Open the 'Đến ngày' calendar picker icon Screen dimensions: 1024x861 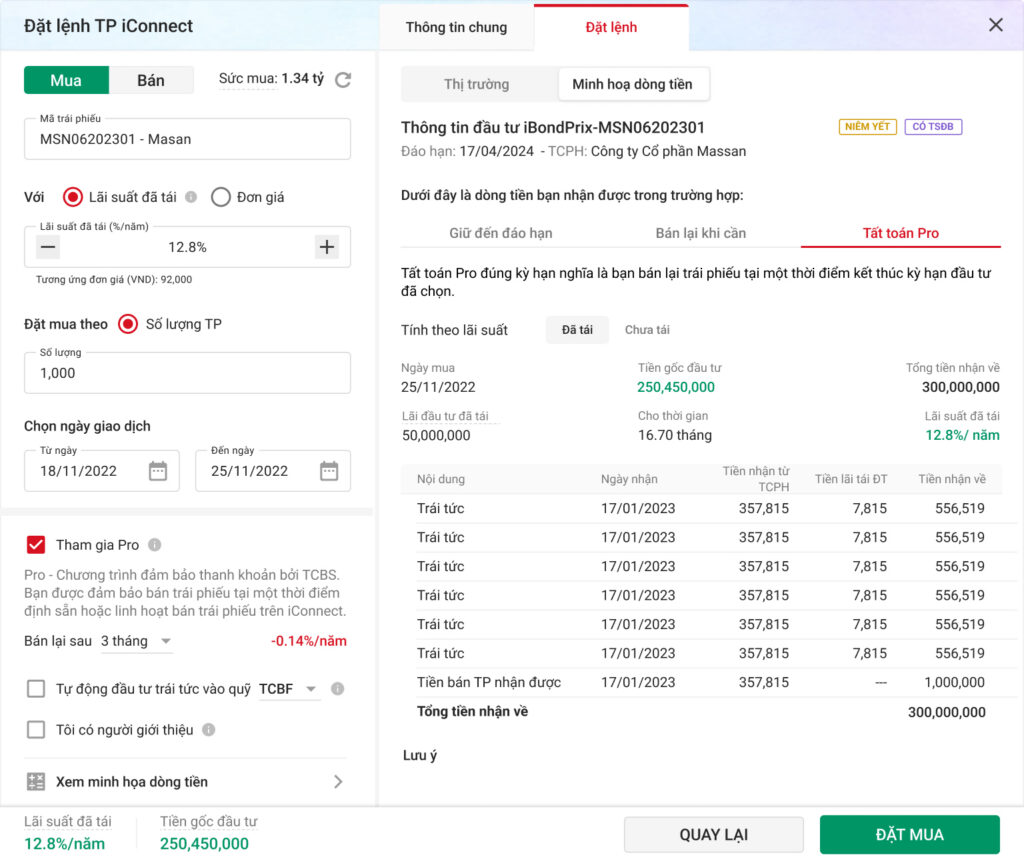329,471
